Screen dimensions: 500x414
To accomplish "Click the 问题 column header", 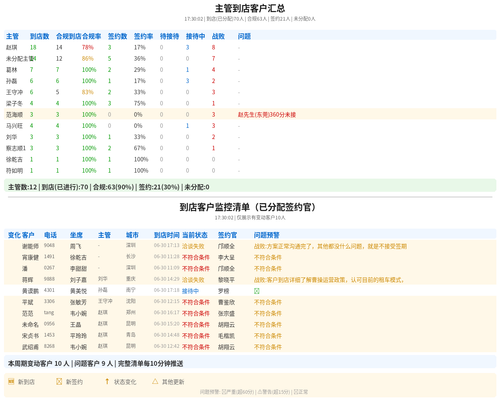I will point(244,36).
